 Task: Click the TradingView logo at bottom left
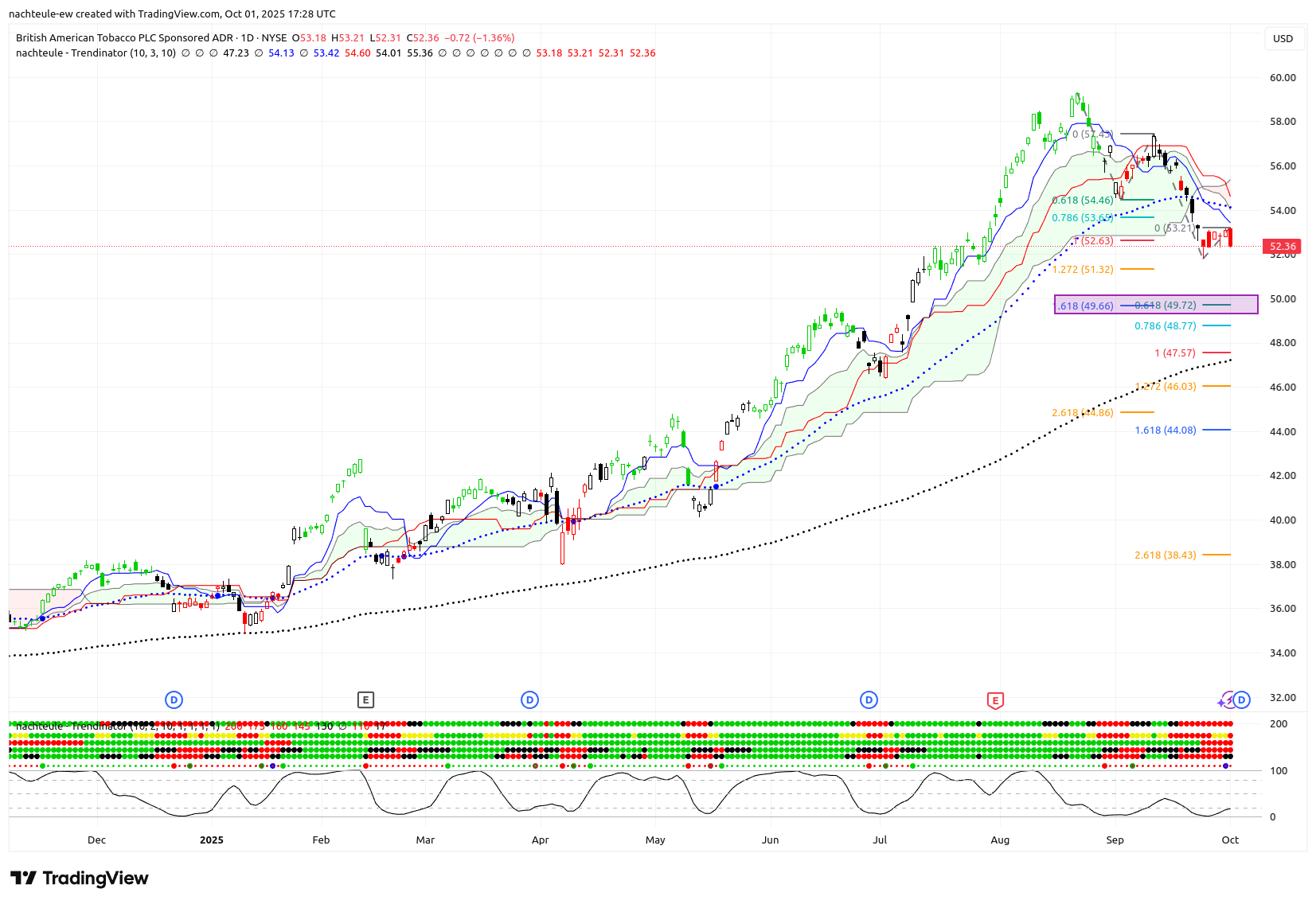[x=80, y=879]
